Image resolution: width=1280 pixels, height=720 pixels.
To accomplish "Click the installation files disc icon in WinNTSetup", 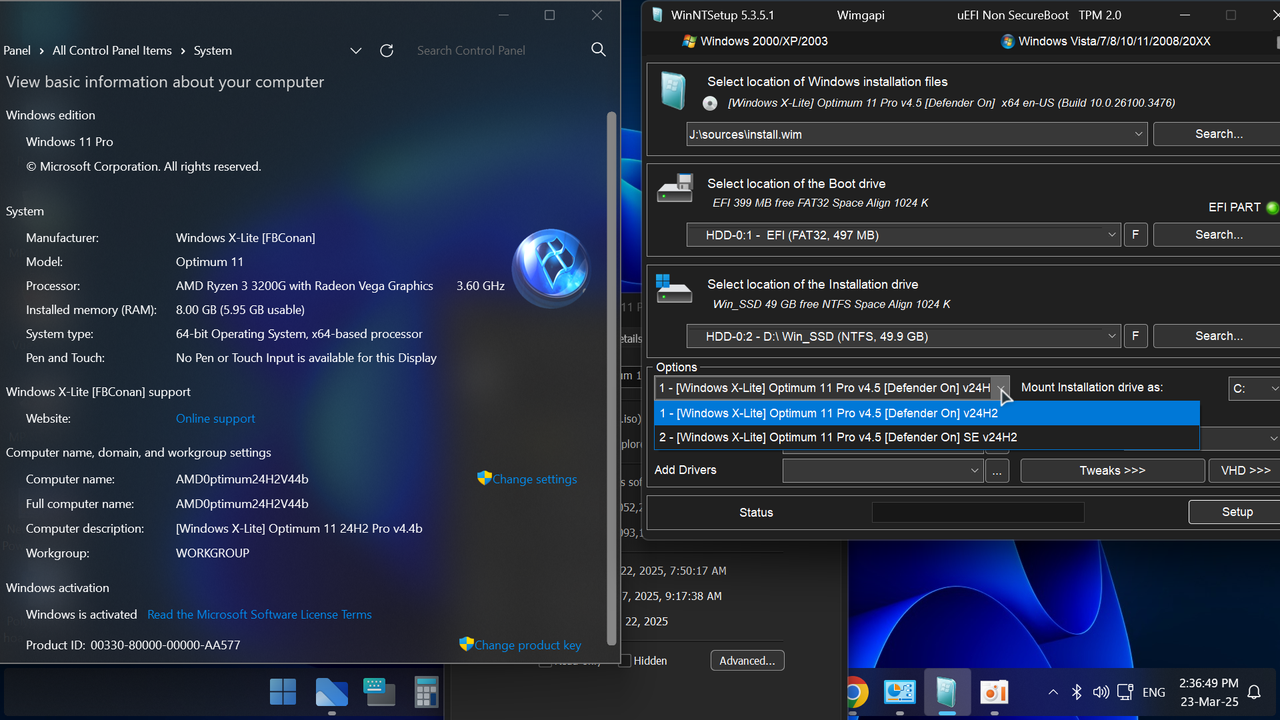I will tap(672, 91).
